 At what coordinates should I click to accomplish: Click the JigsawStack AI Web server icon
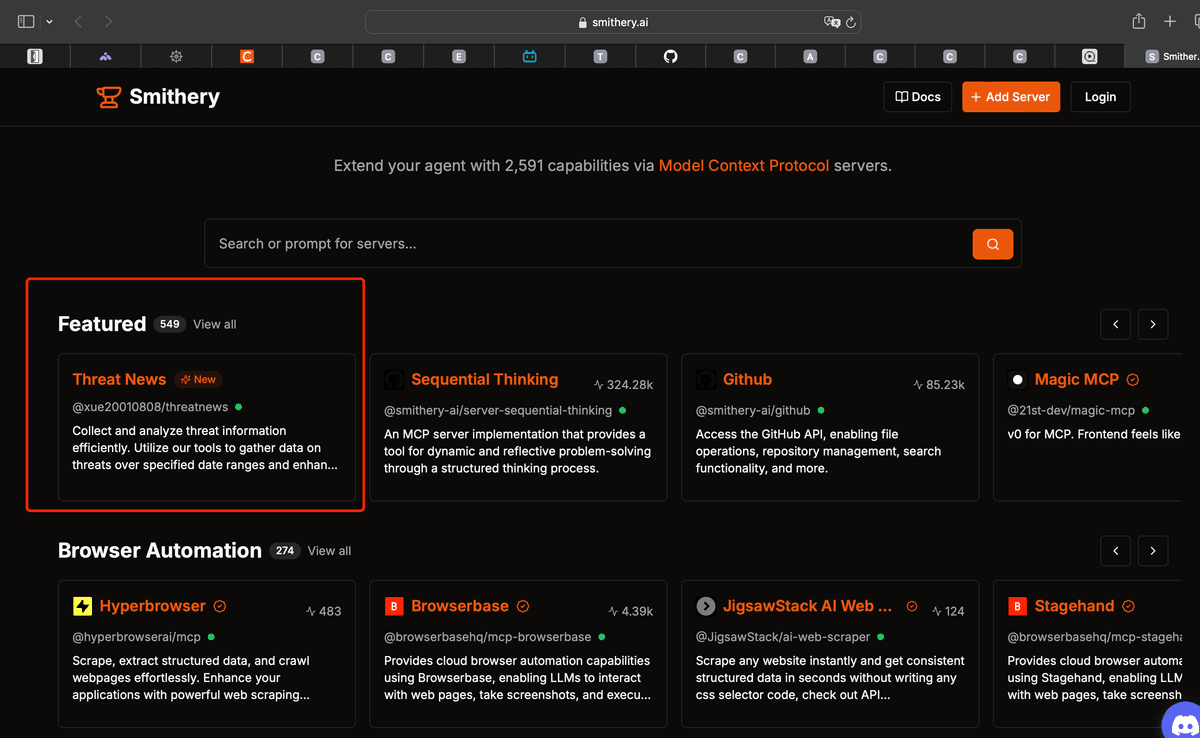point(706,606)
